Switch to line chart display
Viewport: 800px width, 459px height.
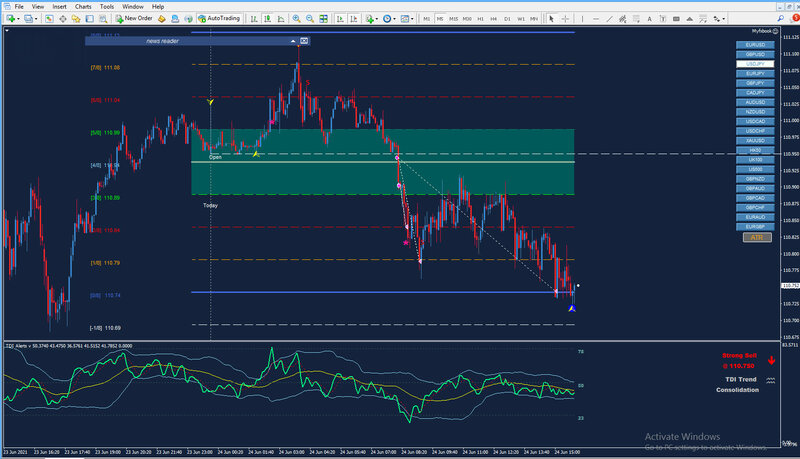[x=281, y=19]
